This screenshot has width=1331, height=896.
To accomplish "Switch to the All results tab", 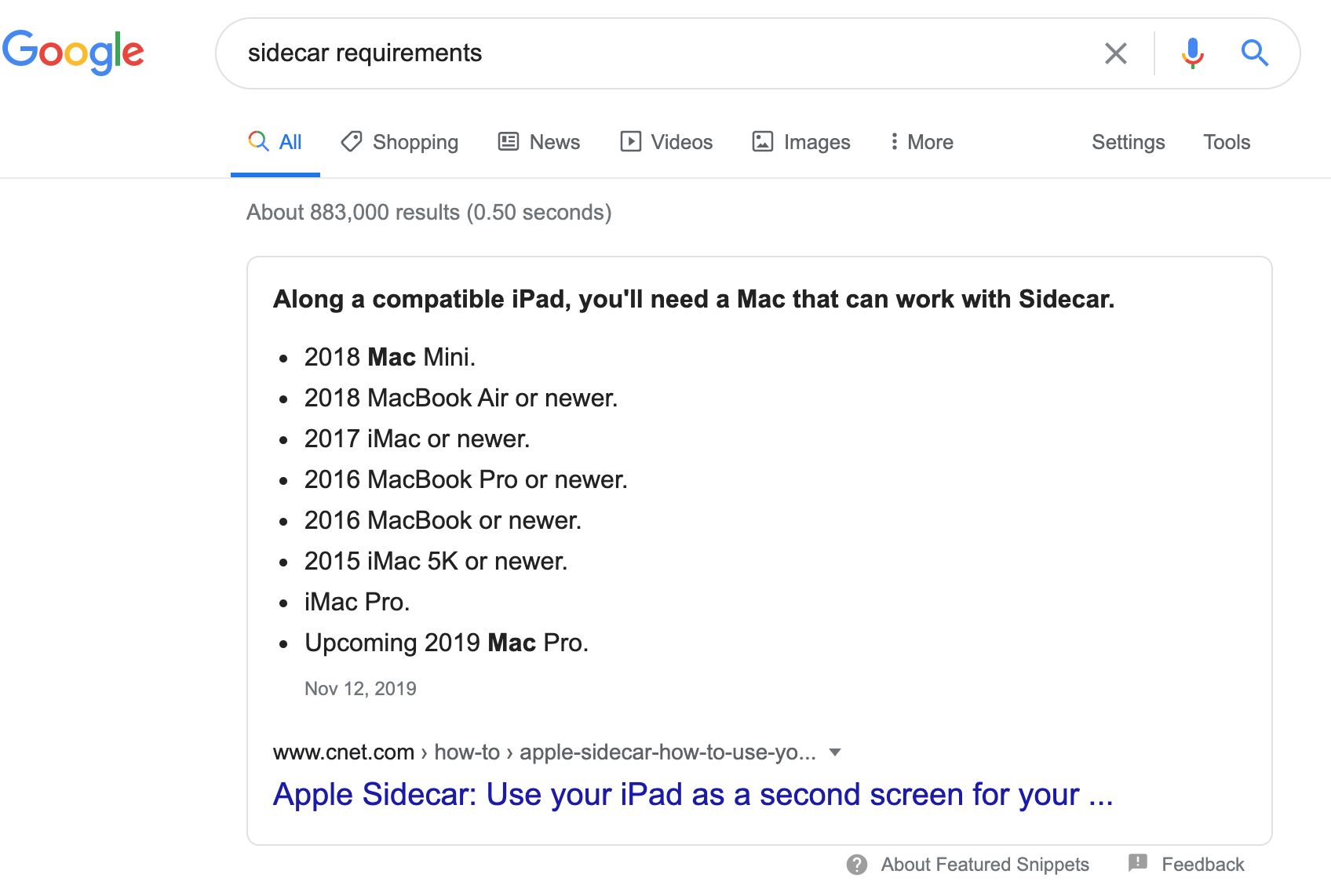I will coord(275,142).
